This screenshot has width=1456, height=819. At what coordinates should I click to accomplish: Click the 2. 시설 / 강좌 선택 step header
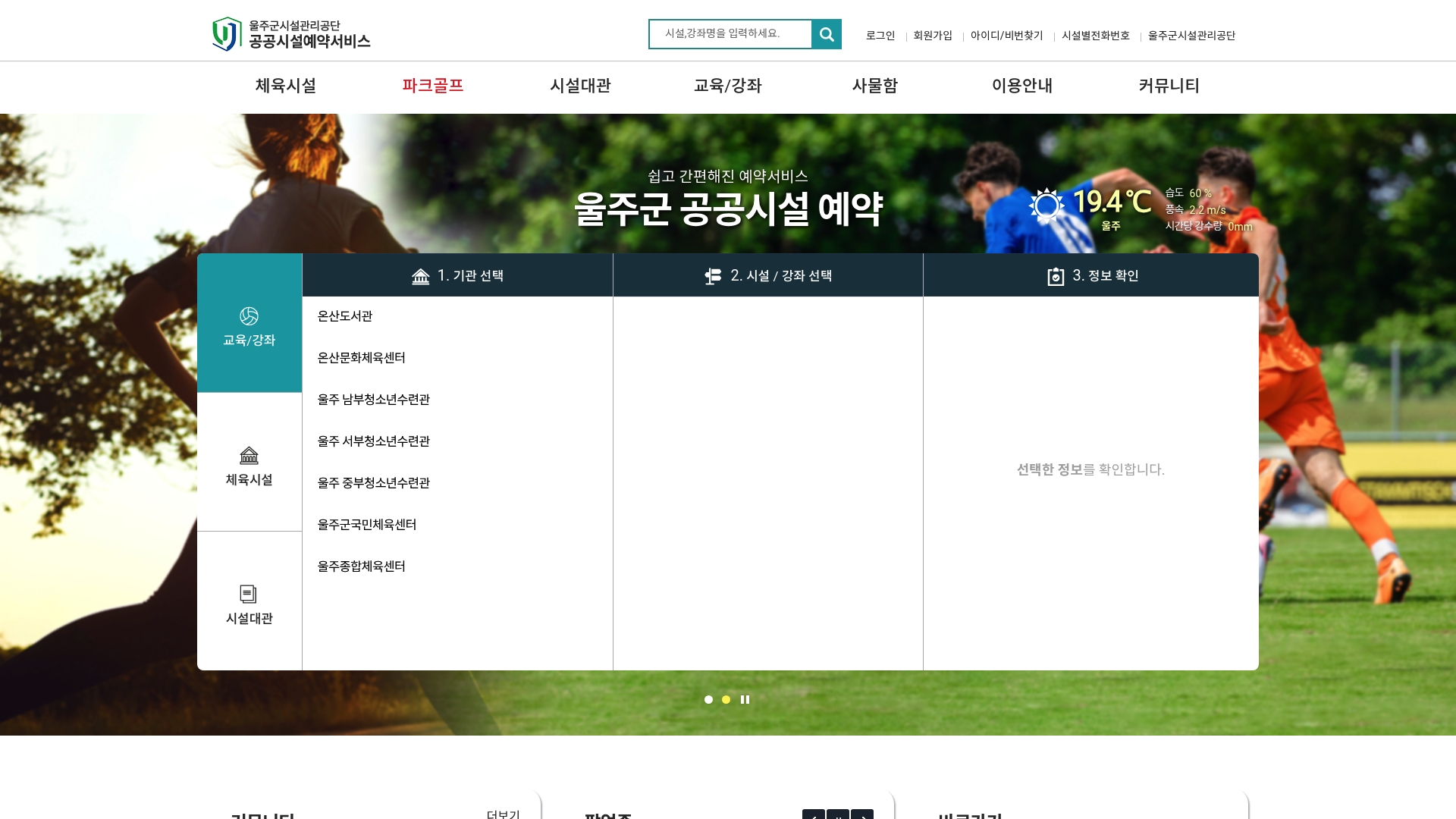[768, 275]
